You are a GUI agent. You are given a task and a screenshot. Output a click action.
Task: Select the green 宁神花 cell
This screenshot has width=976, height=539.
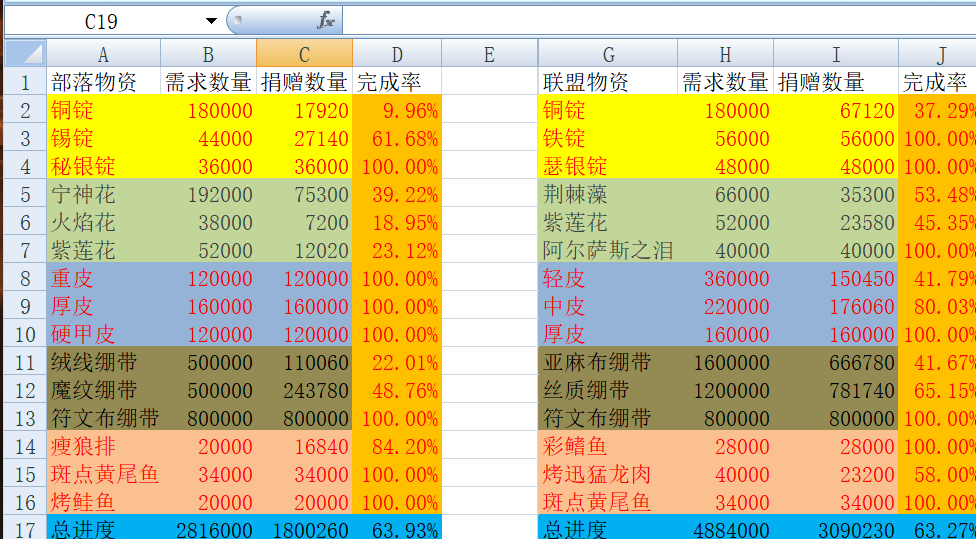point(103,194)
